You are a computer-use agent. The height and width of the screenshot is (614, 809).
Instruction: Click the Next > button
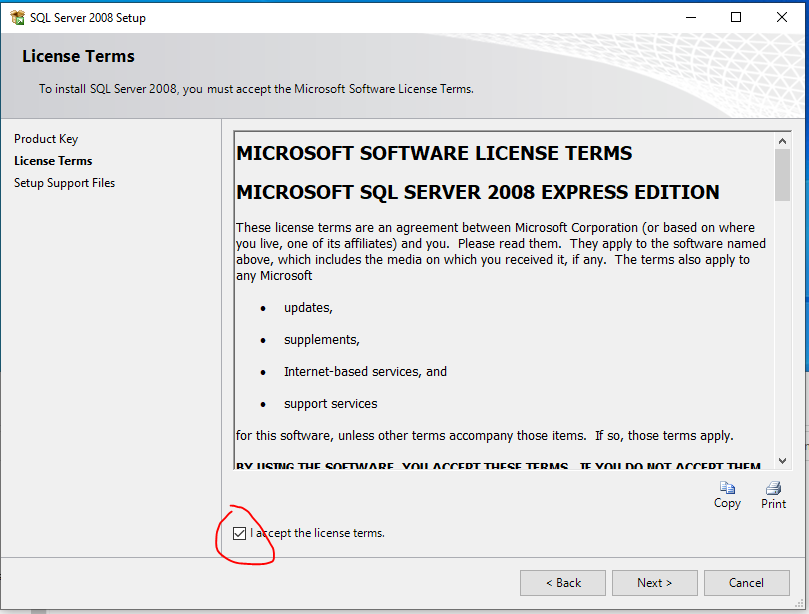654,583
